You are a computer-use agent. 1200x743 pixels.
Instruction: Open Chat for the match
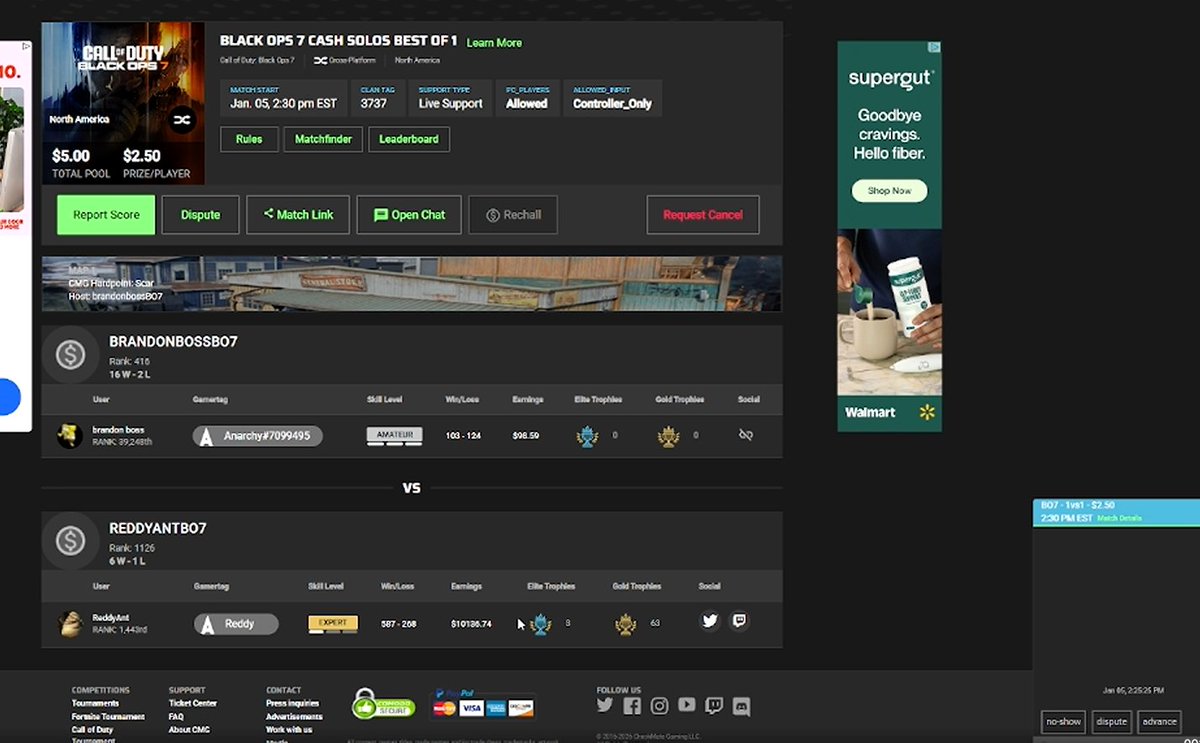[409, 215]
